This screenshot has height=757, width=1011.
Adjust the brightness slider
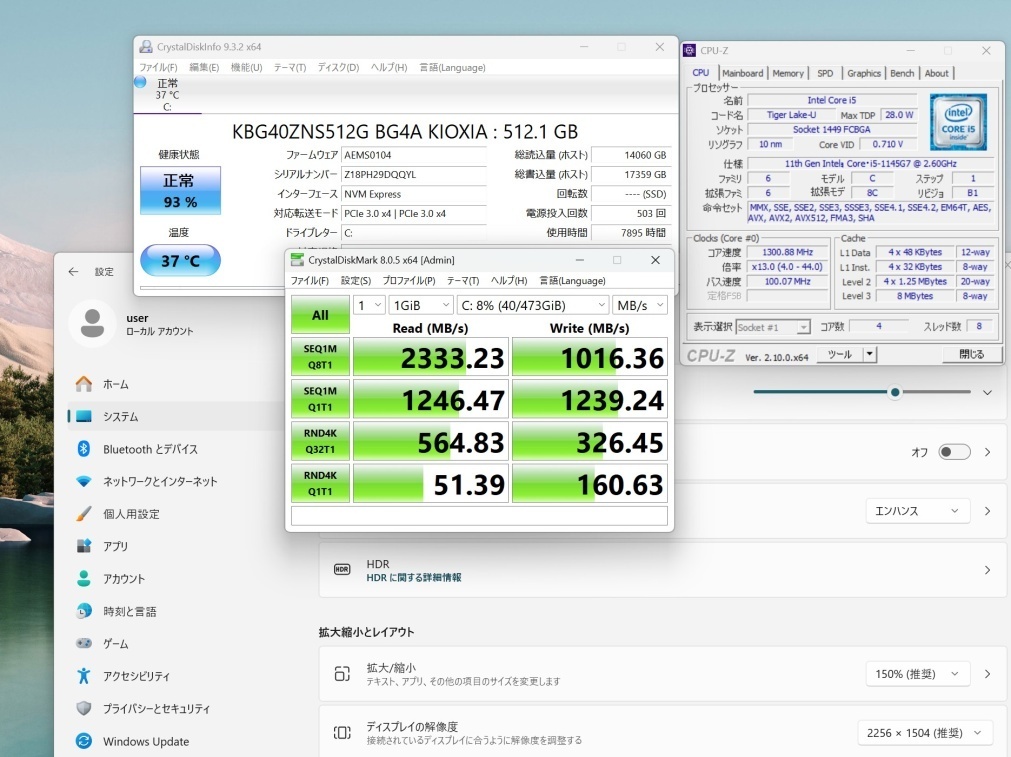coord(895,392)
